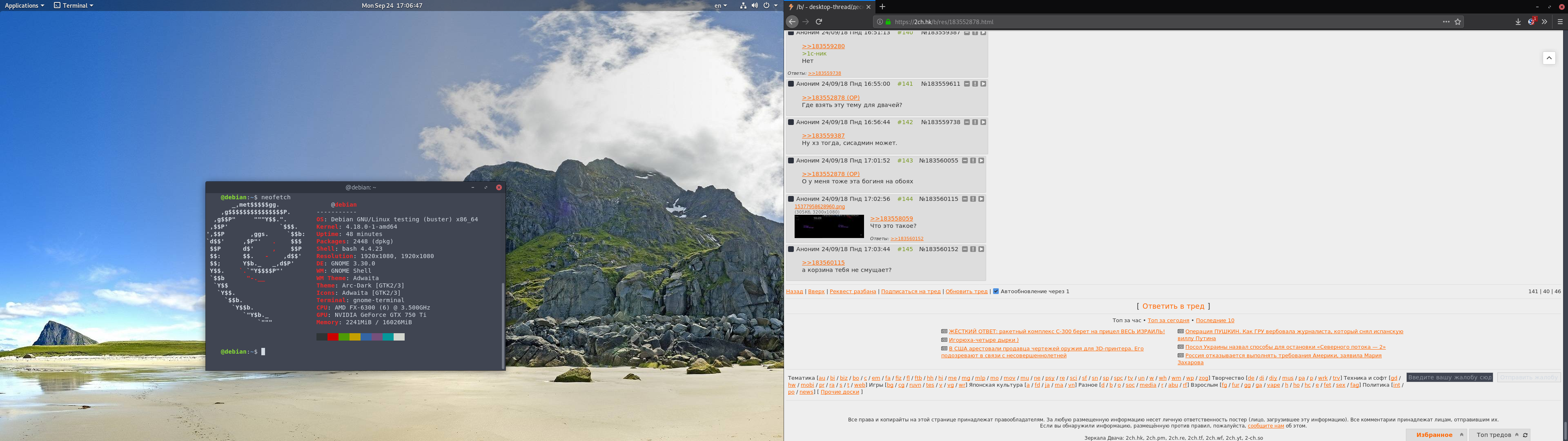Expand the Избранное panel
Screen dimensions: 1568x441
[x=1437, y=435]
